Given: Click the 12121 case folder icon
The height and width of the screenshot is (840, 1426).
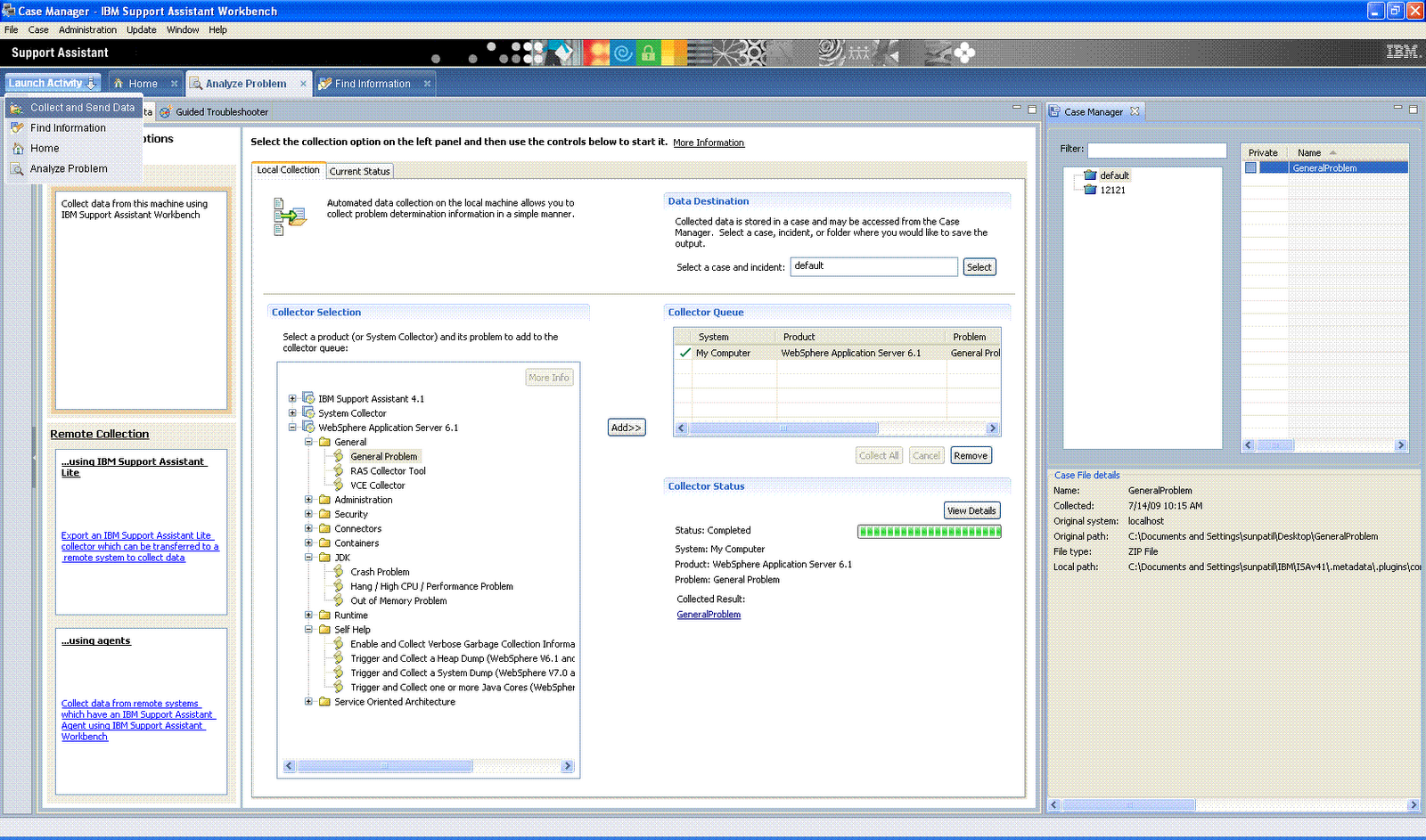Looking at the screenshot, I should 1089,190.
